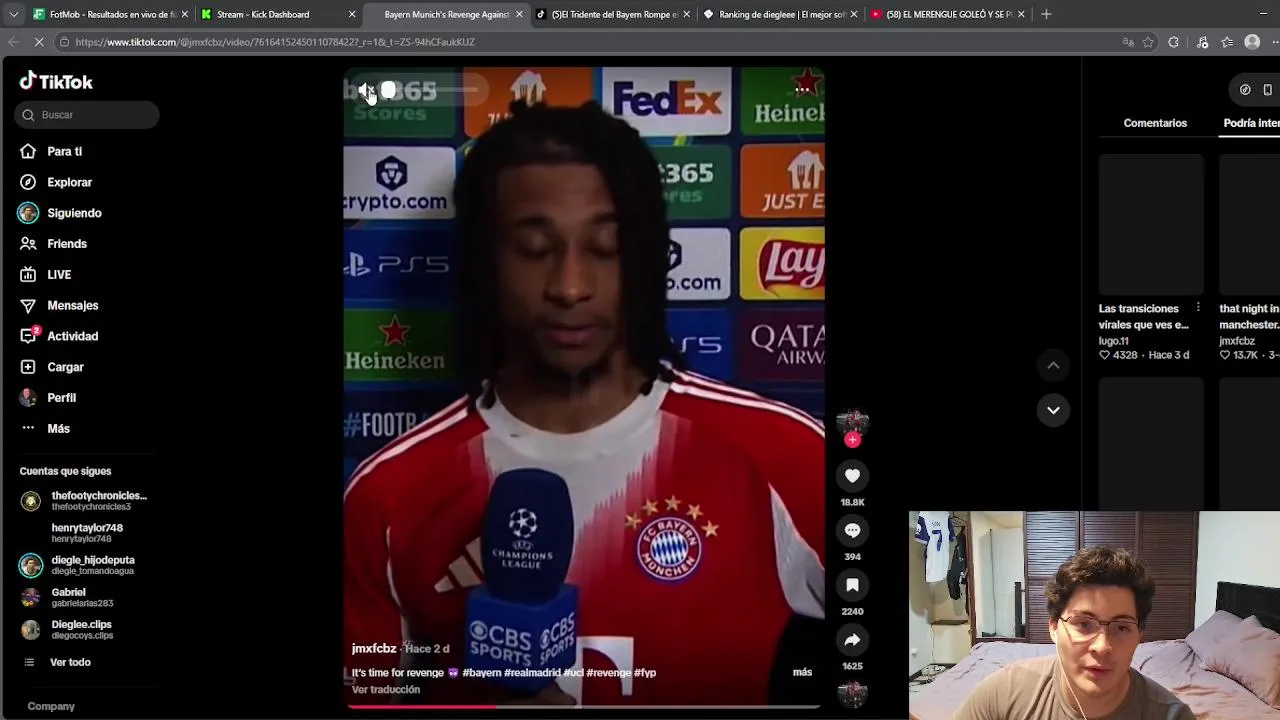
Task: Switch to the Podría interesarte tab
Action: (1251, 123)
